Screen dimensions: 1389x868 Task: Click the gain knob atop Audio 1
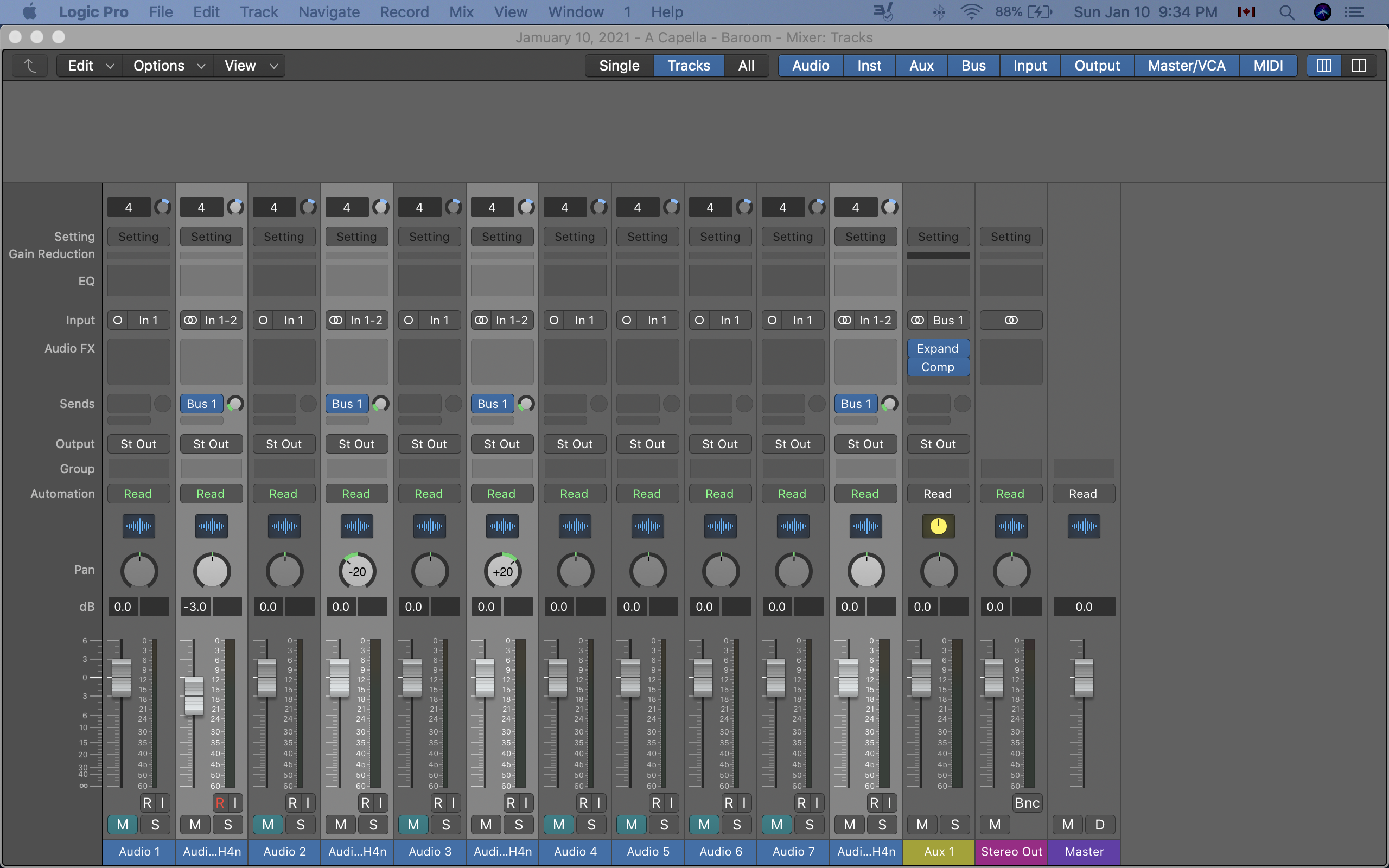coord(162,207)
